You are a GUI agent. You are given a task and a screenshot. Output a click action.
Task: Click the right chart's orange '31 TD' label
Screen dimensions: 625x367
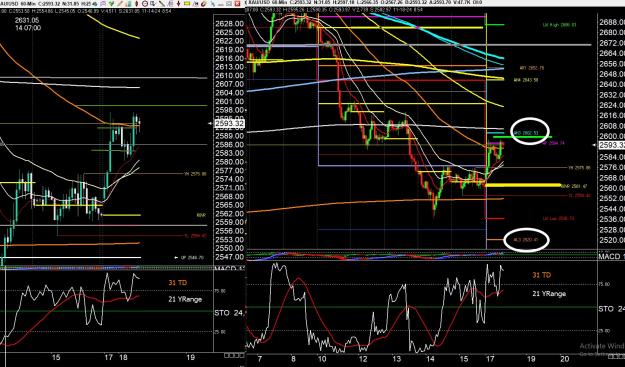pos(542,275)
